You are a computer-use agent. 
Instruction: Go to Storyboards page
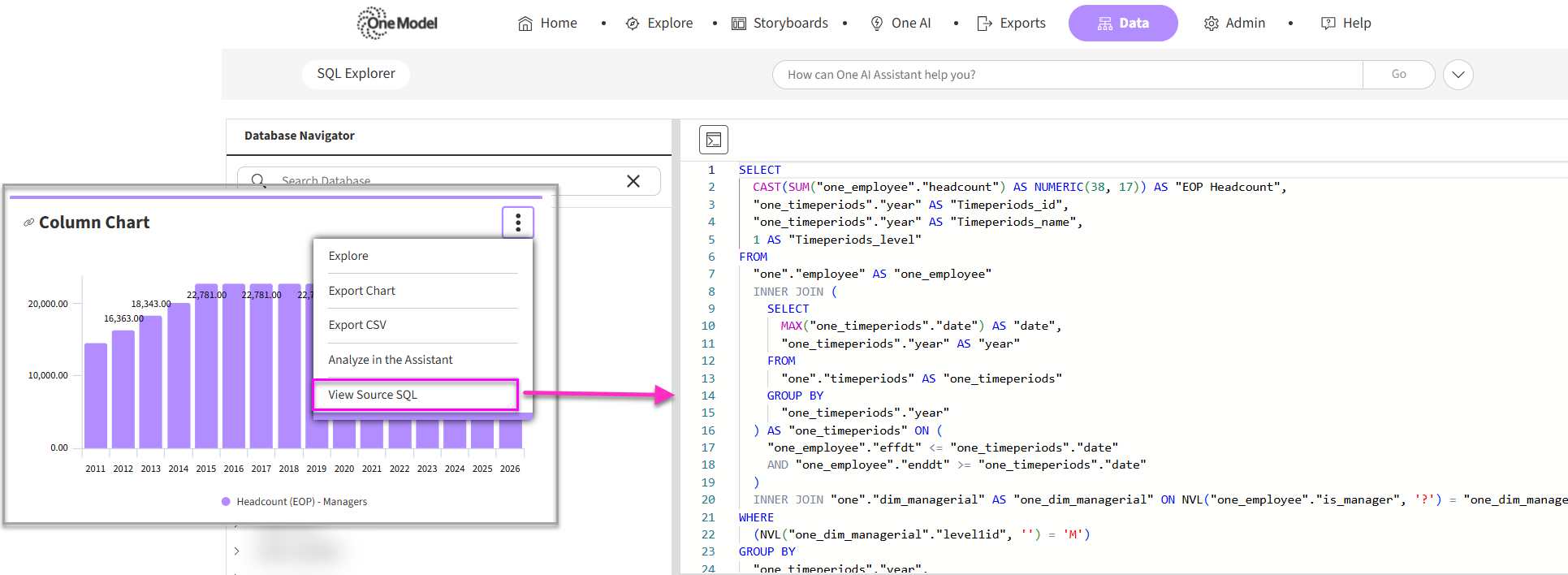(780, 24)
